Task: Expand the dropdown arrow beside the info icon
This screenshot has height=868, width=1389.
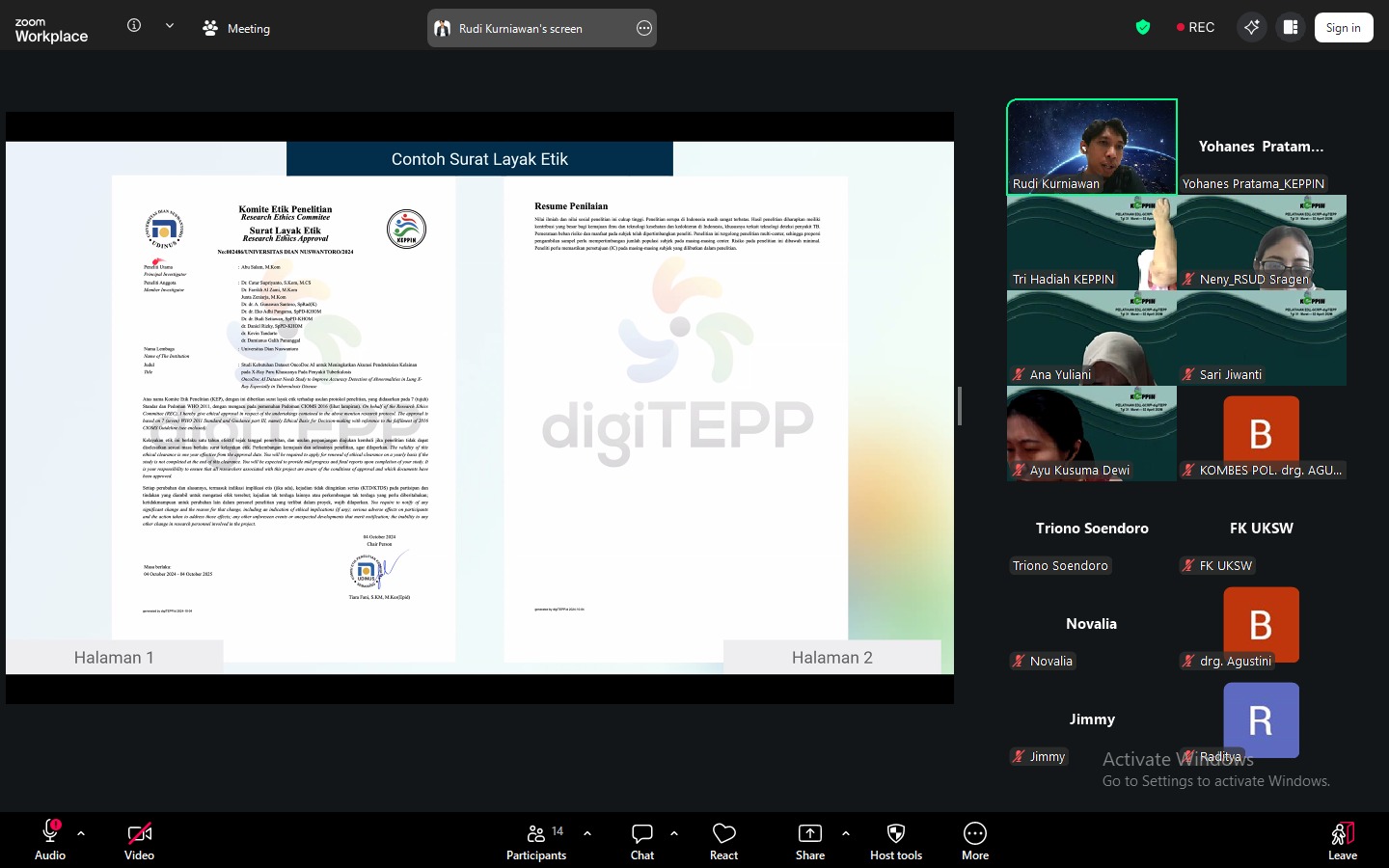Action: (170, 26)
